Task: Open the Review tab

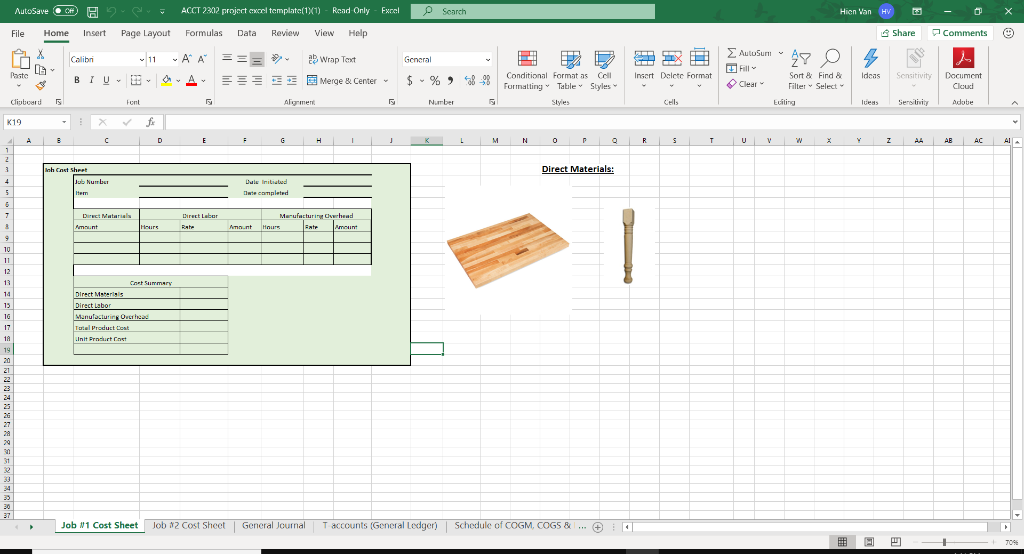Action: [x=285, y=33]
